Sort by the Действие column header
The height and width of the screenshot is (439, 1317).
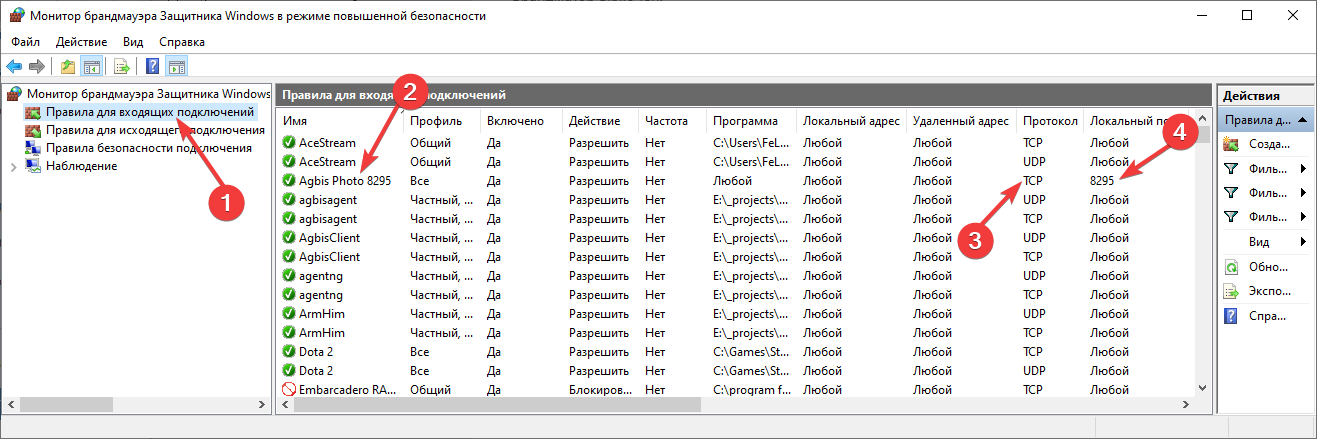pos(600,121)
